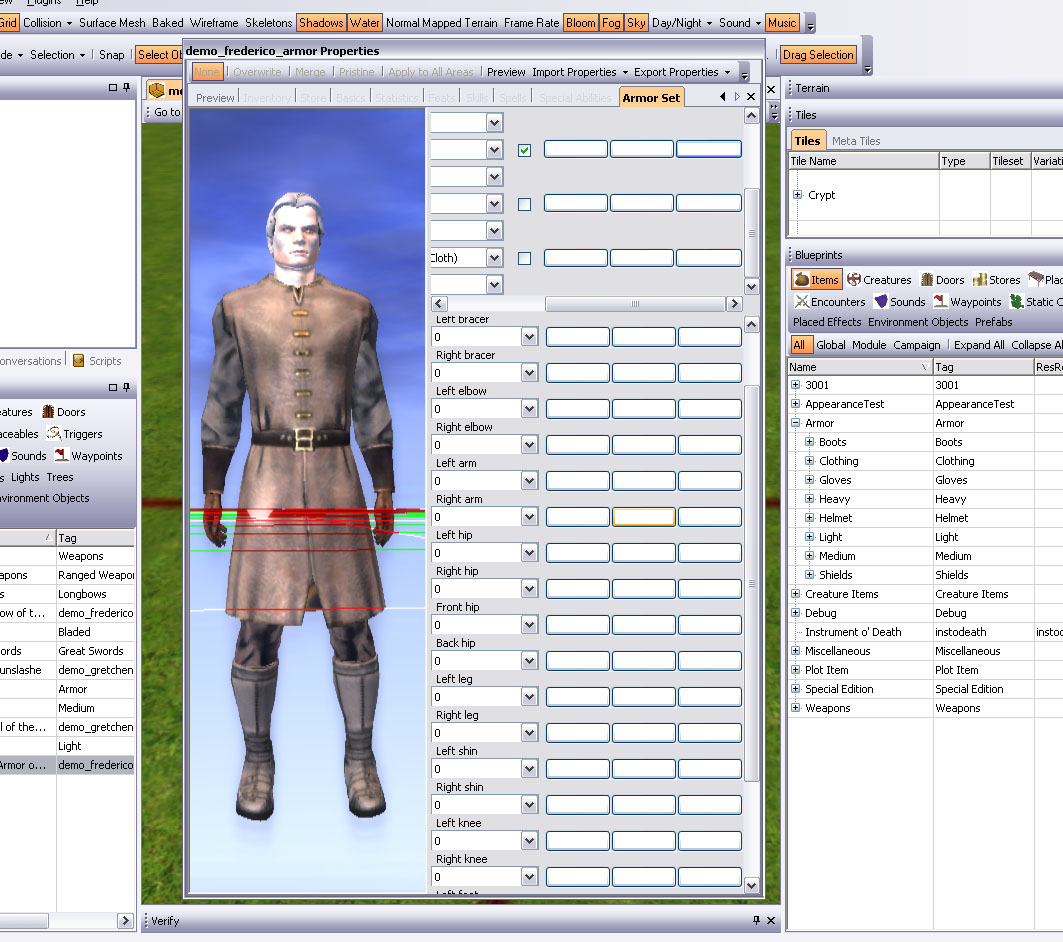Show Sounds in the left area contents panel

pos(23,456)
